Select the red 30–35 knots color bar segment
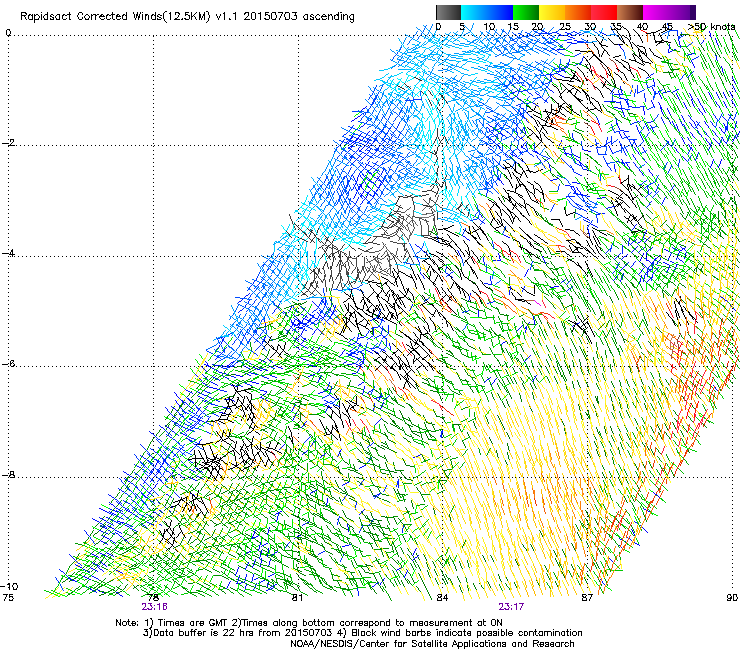 click(604, 12)
